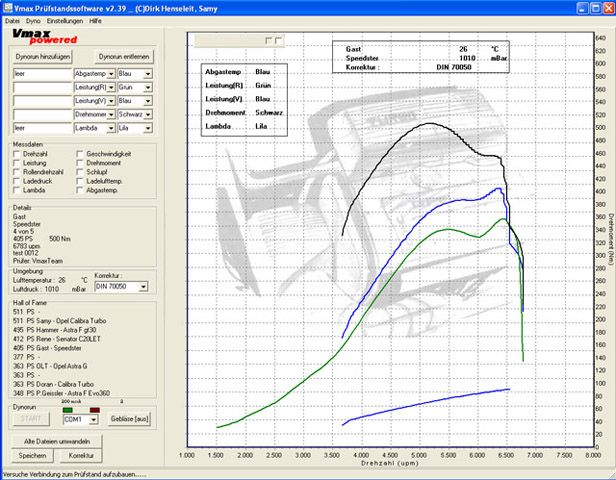This screenshot has width=616, height=480.
Task: Click 'Drehmoment Schwarz' in chart legend
Action: pos(244,113)
